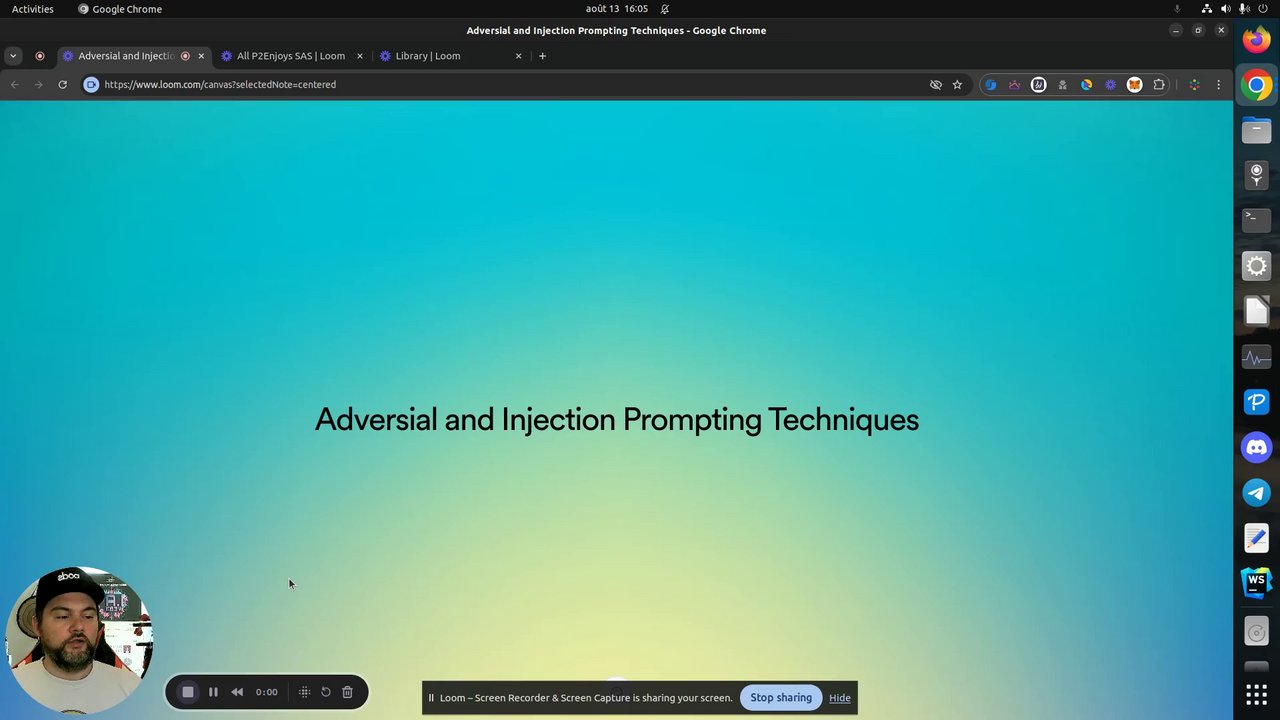Screen dimensions: 1280x720
Task: Restart the recording with the circular arrow
Action: [x=326, y=692]
